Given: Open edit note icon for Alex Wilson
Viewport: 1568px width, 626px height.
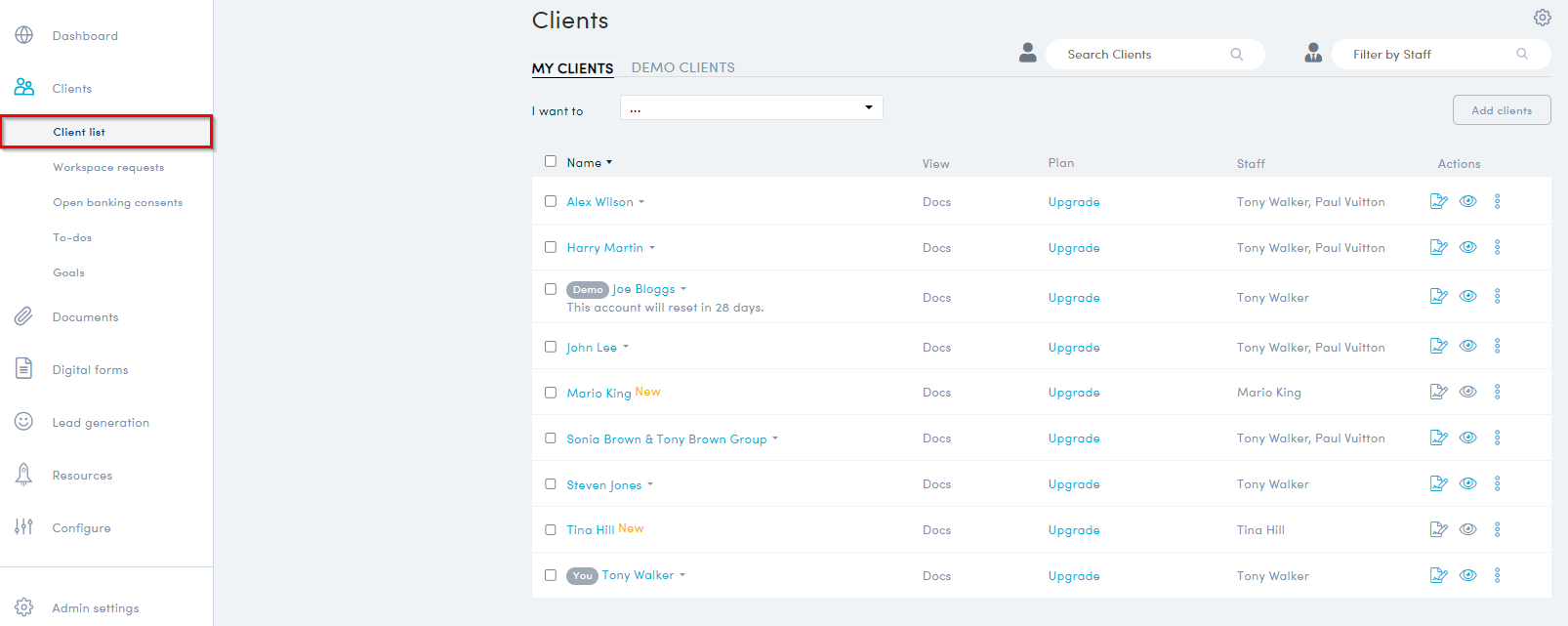Looking at the screenshot, I should [1438, 201].
